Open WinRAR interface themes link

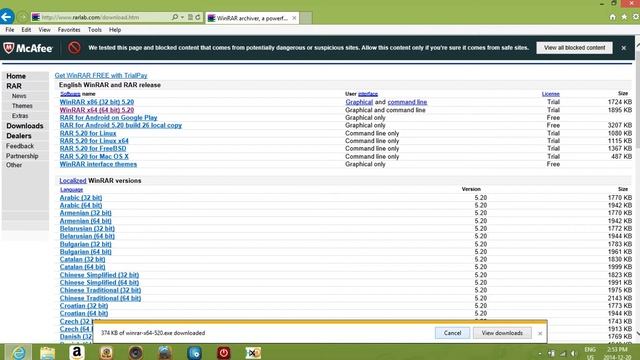coord(98,164)
